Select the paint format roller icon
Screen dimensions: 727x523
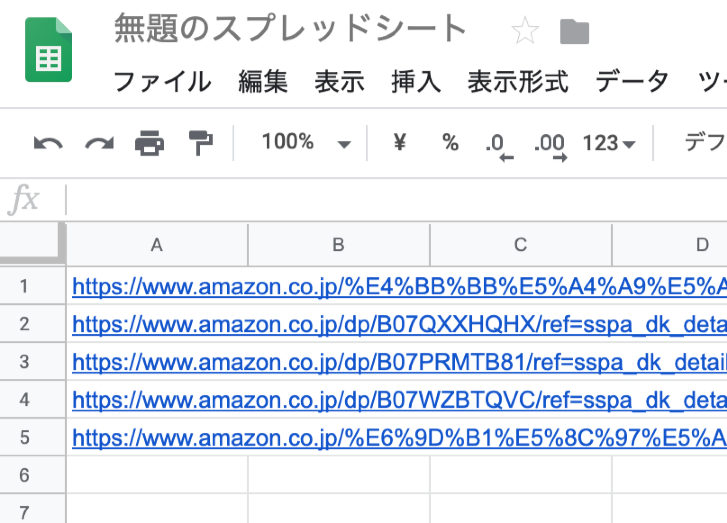point(201,143)
